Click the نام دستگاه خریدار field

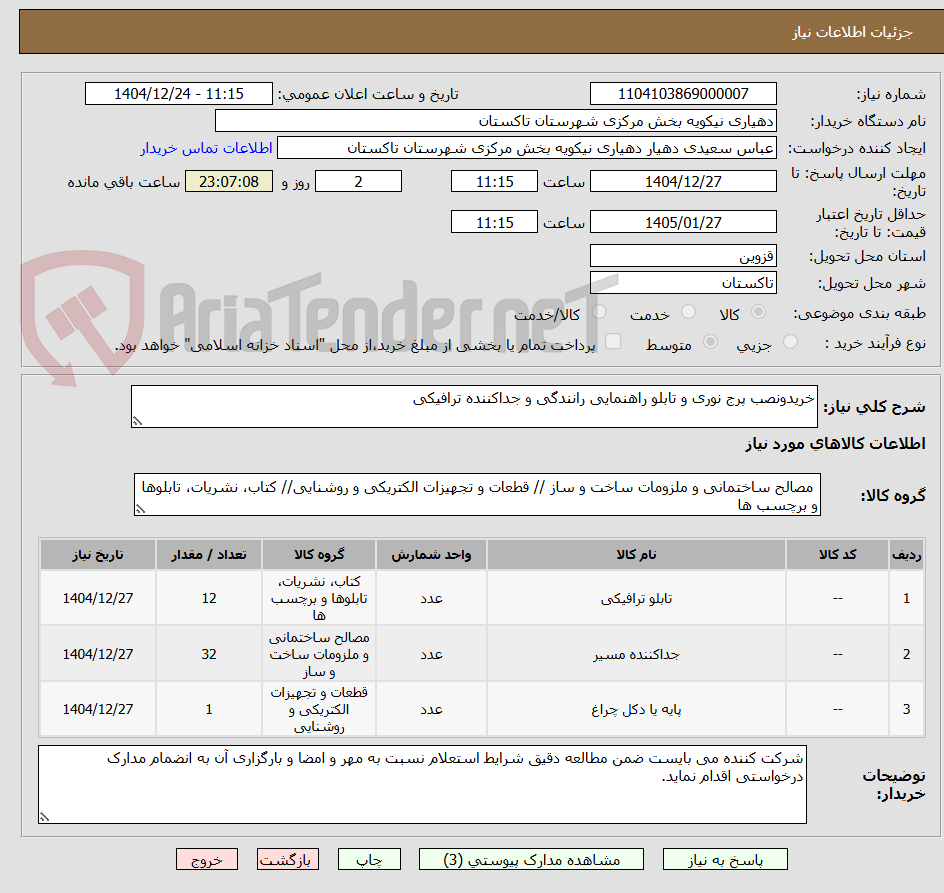point(495,121)
